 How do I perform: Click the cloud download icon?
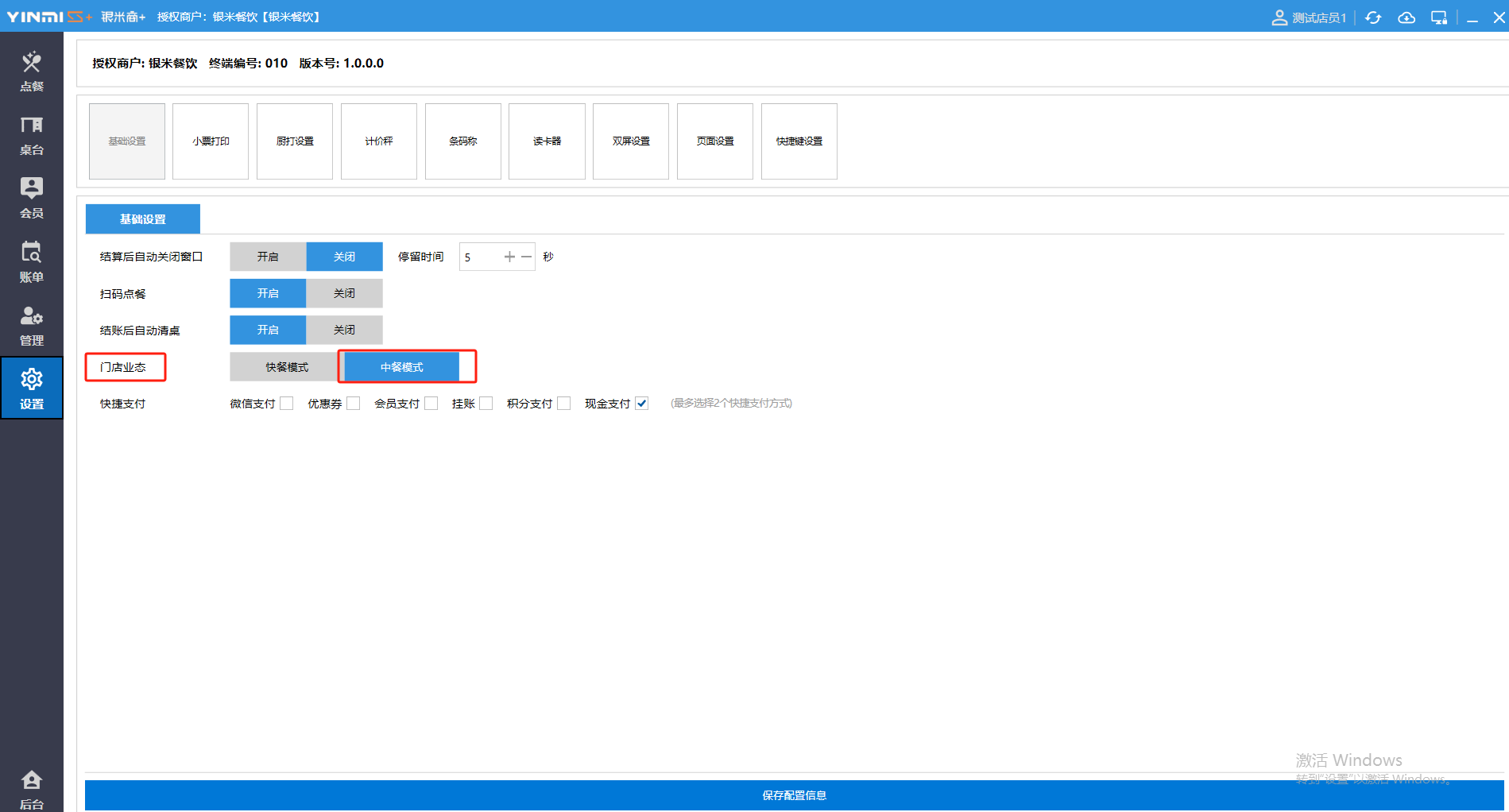pyautogui.click(x=1406, y=17)
